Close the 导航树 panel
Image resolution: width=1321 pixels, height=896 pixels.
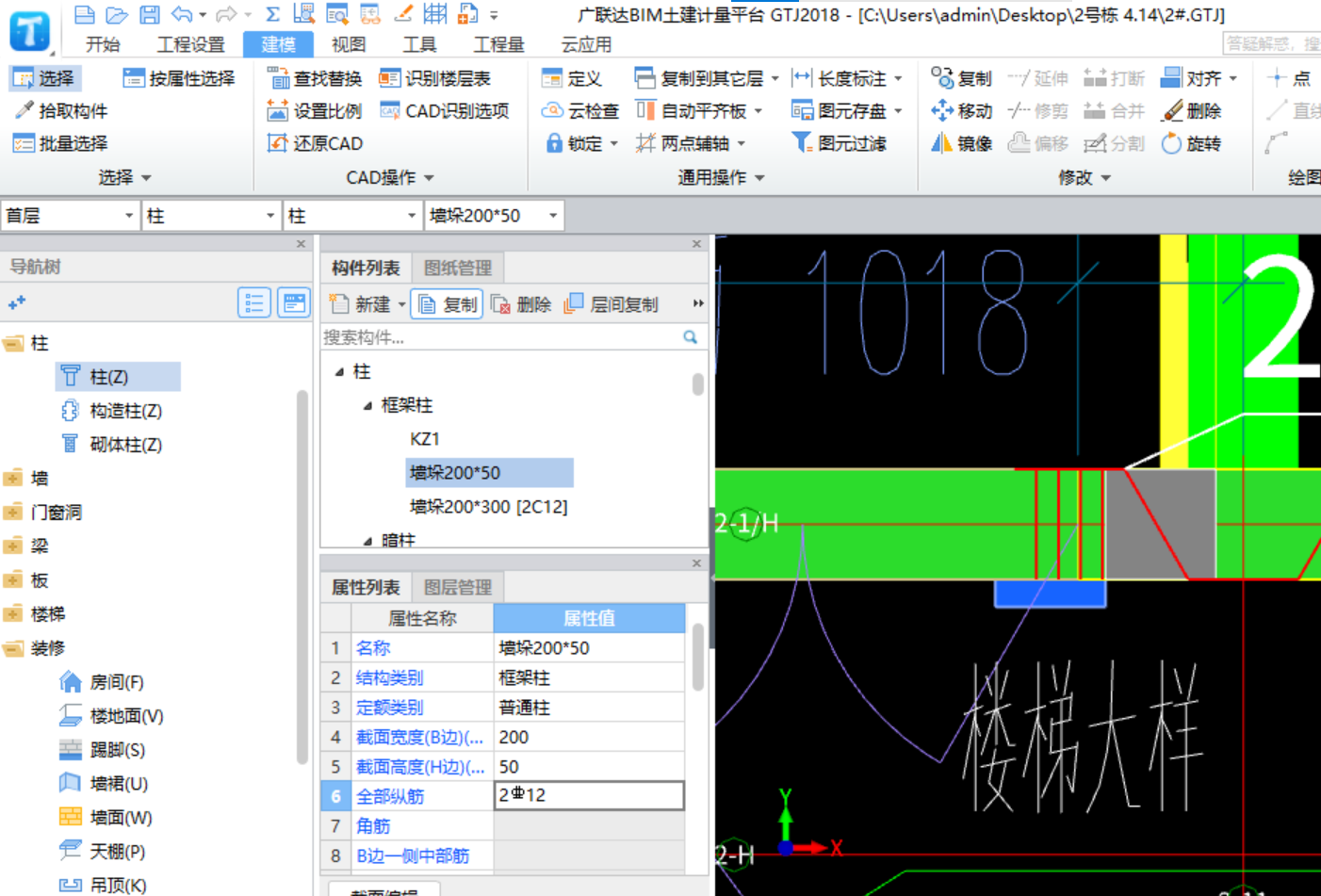point(301,244)
